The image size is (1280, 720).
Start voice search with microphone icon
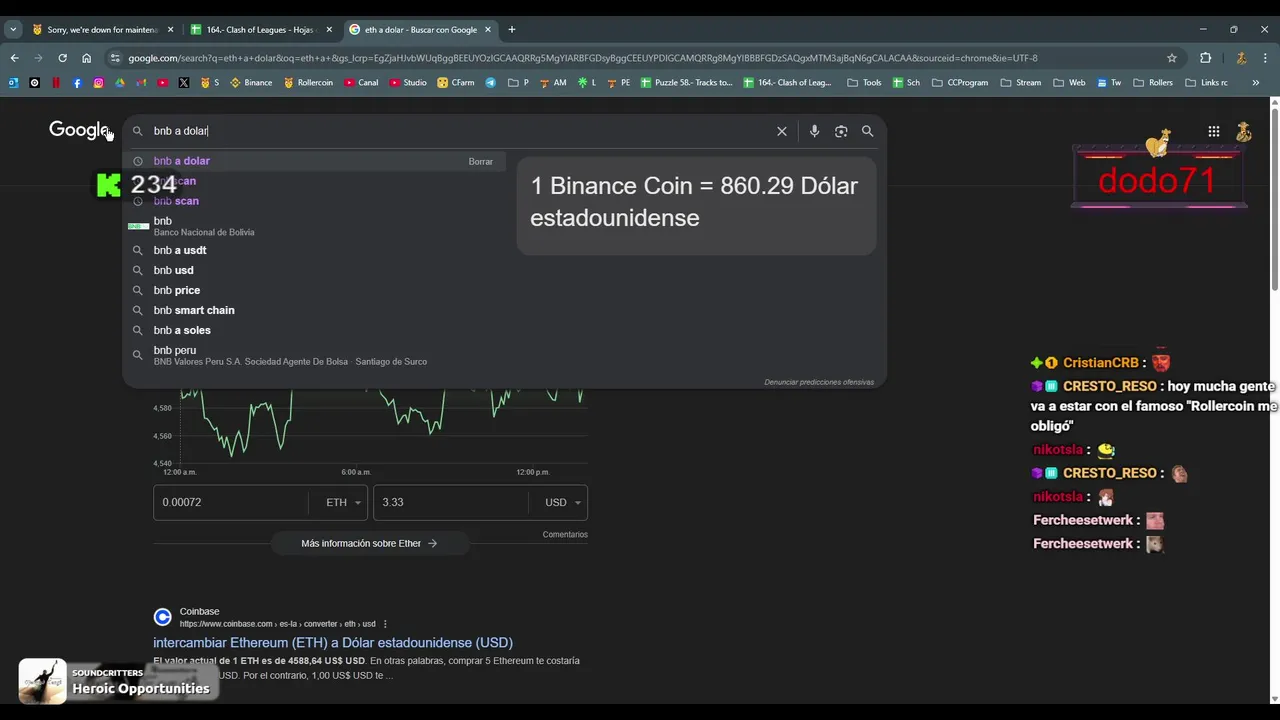click(814, 131)
